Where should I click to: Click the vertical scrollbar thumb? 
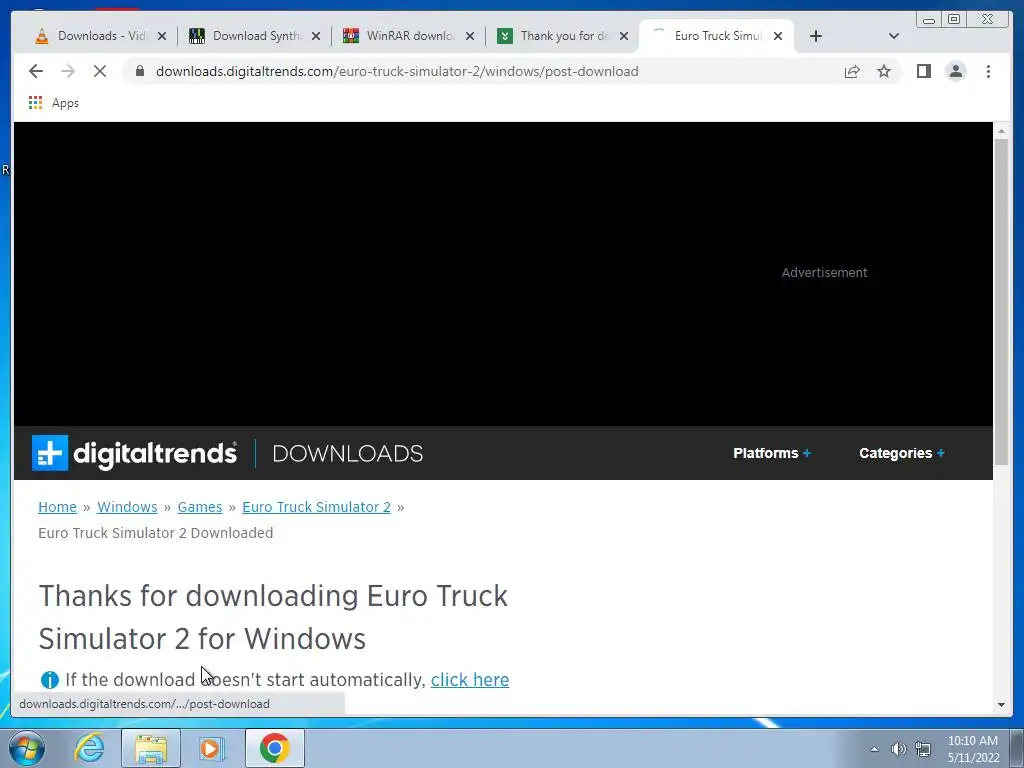tap(1001, 302)
